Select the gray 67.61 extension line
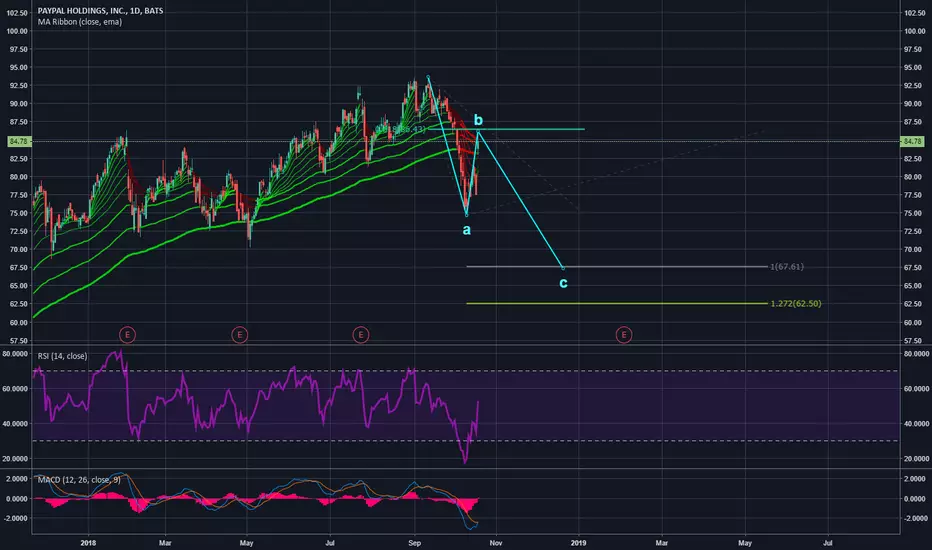 click(x=617, y=266)
